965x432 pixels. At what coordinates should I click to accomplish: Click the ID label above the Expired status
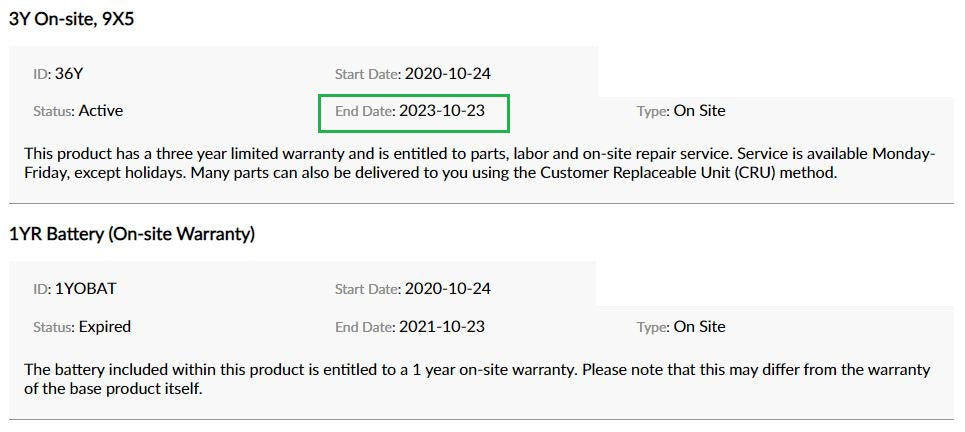(42, 289)
